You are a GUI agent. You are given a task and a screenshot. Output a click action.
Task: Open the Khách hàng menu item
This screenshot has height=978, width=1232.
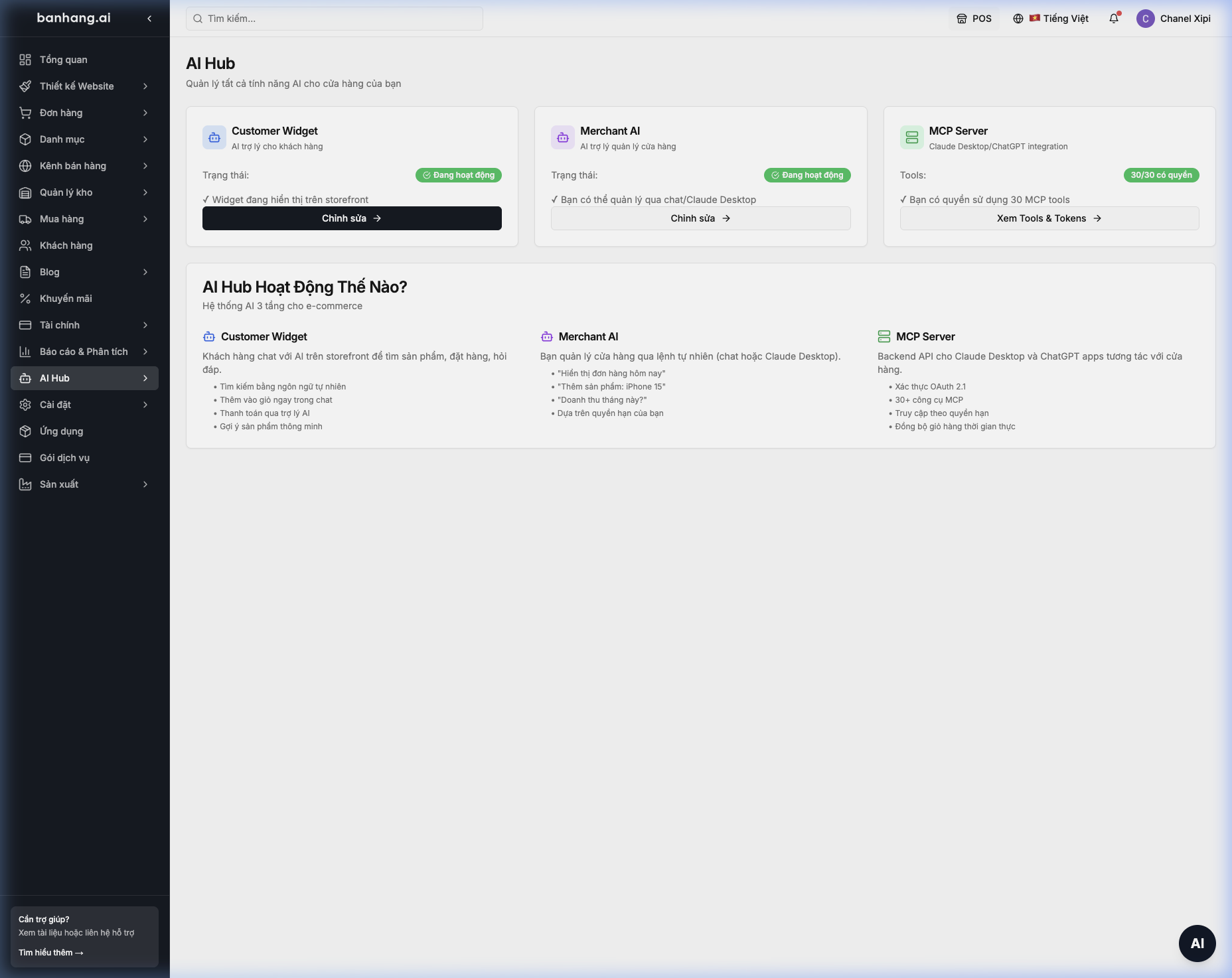(85, 245)
